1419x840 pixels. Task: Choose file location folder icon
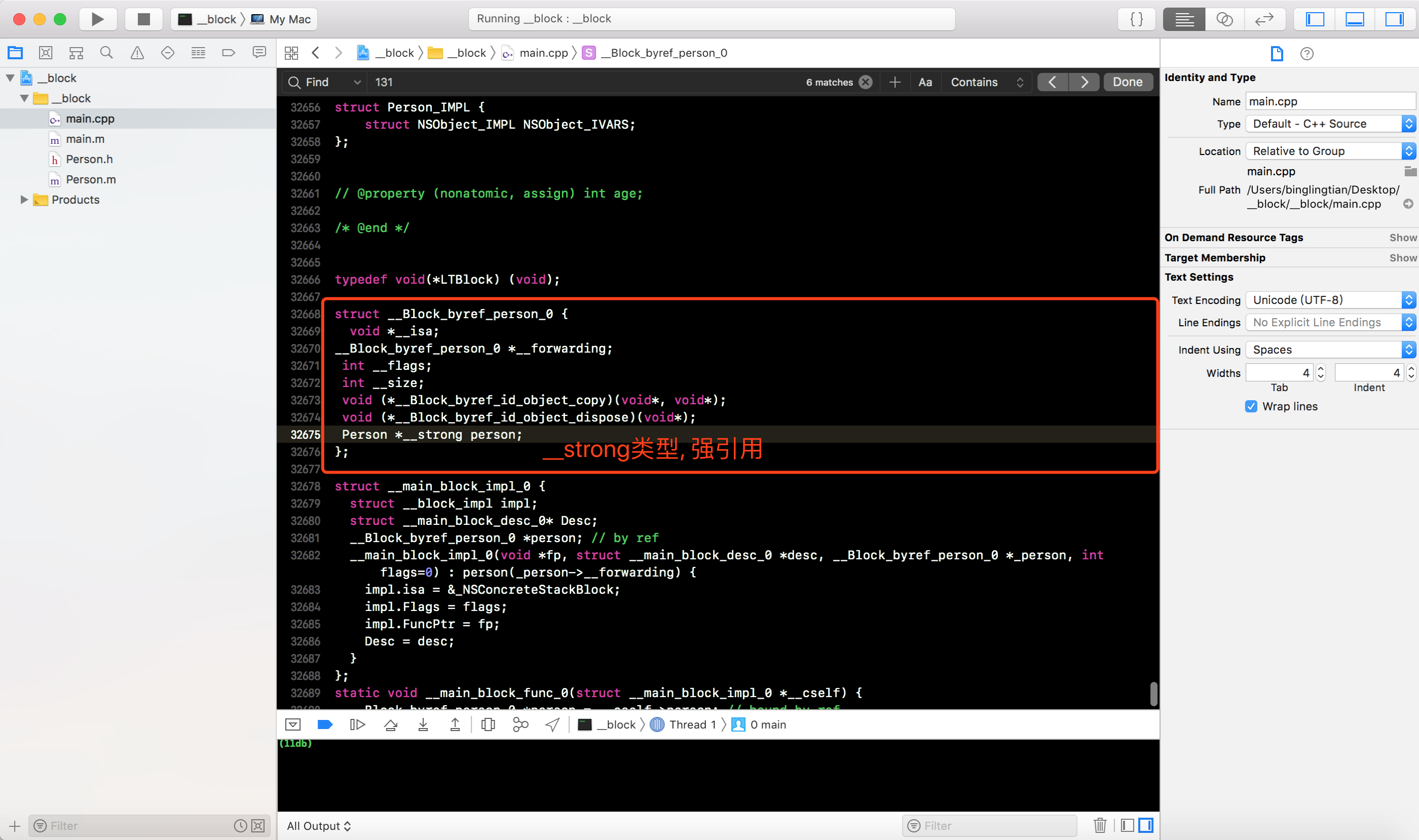tap(1410, 172)
